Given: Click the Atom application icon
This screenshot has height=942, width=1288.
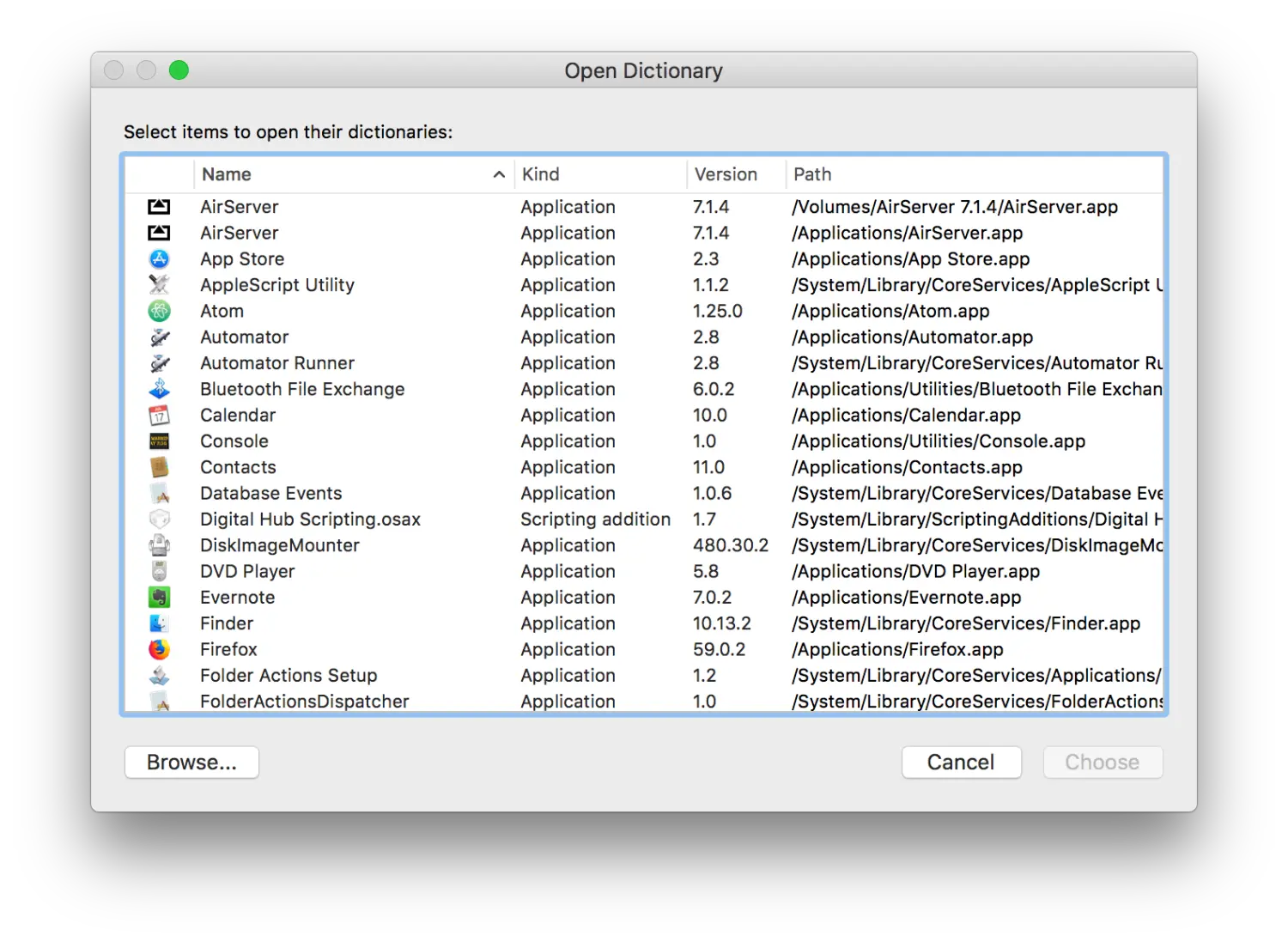Looking at the screenshot, I should [x=159, y=311].
